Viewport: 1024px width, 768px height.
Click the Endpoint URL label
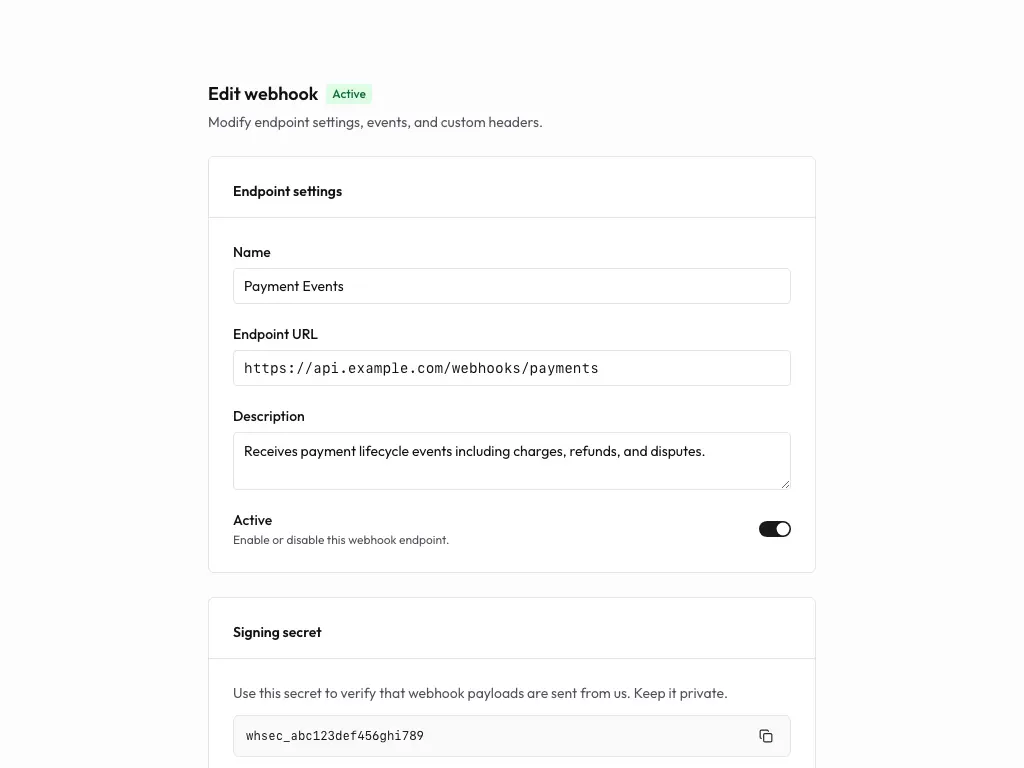click(x=275, y=334)
